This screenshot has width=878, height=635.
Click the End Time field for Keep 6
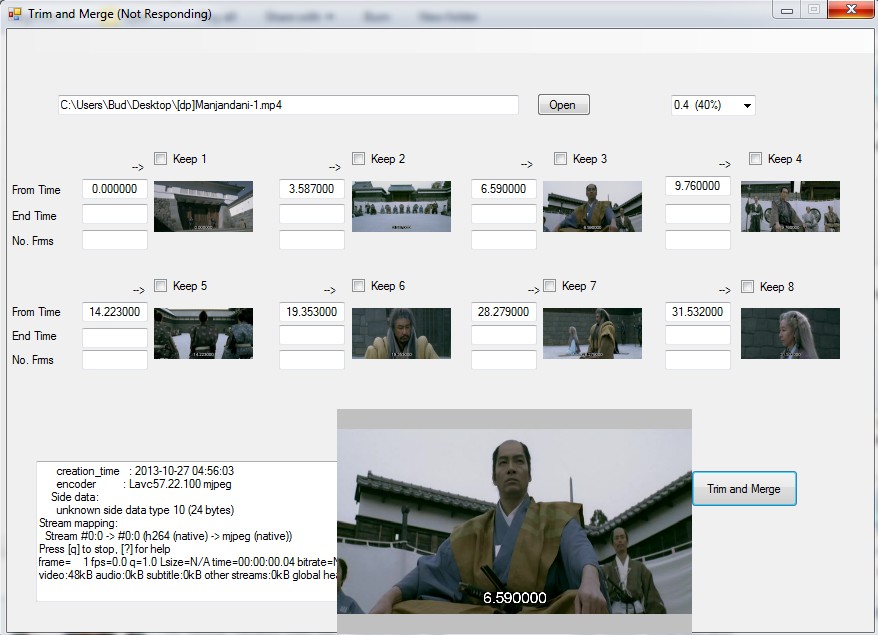coord(312,335)
